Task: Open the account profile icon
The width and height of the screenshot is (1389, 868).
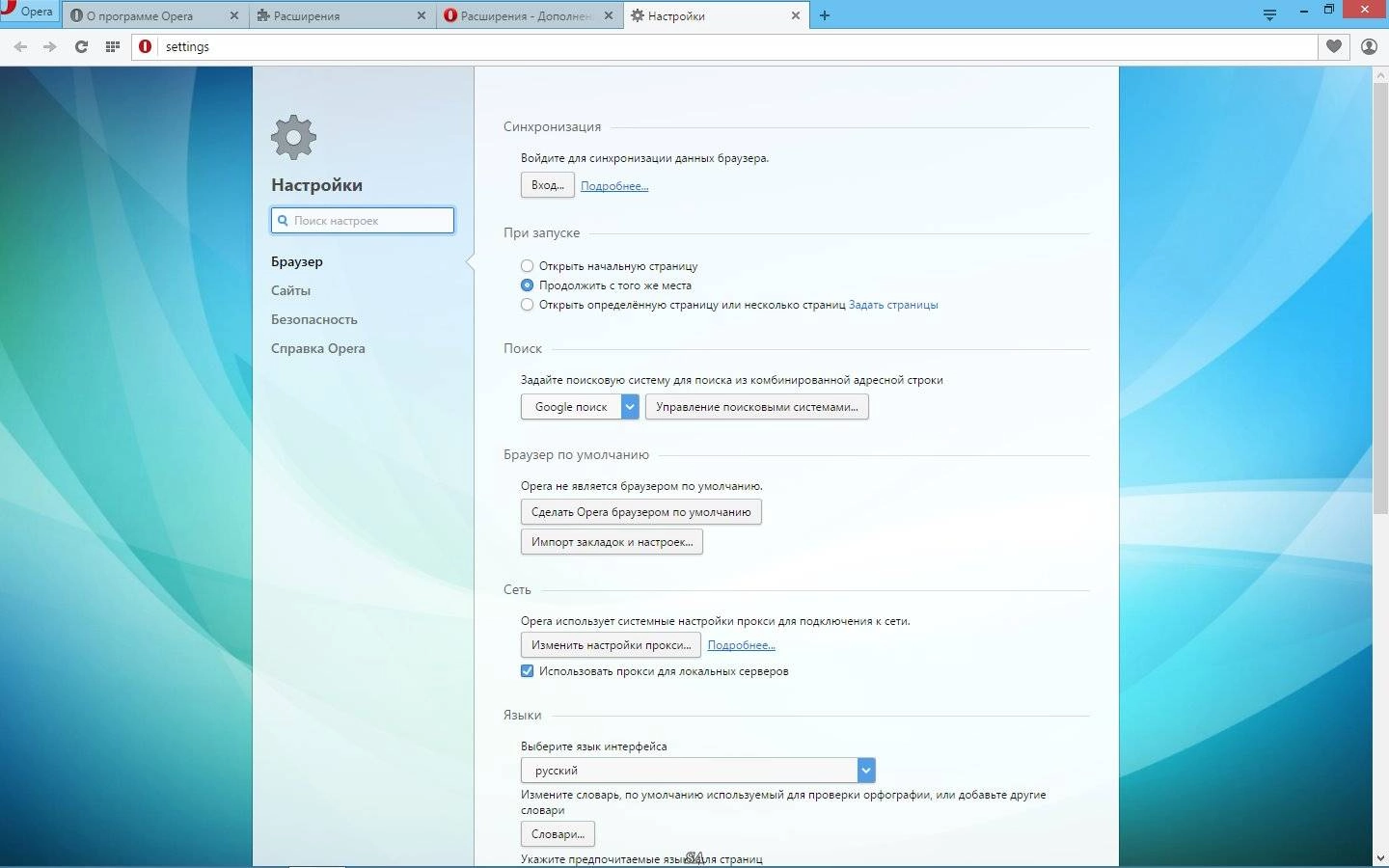Action: pos(1369,46)
